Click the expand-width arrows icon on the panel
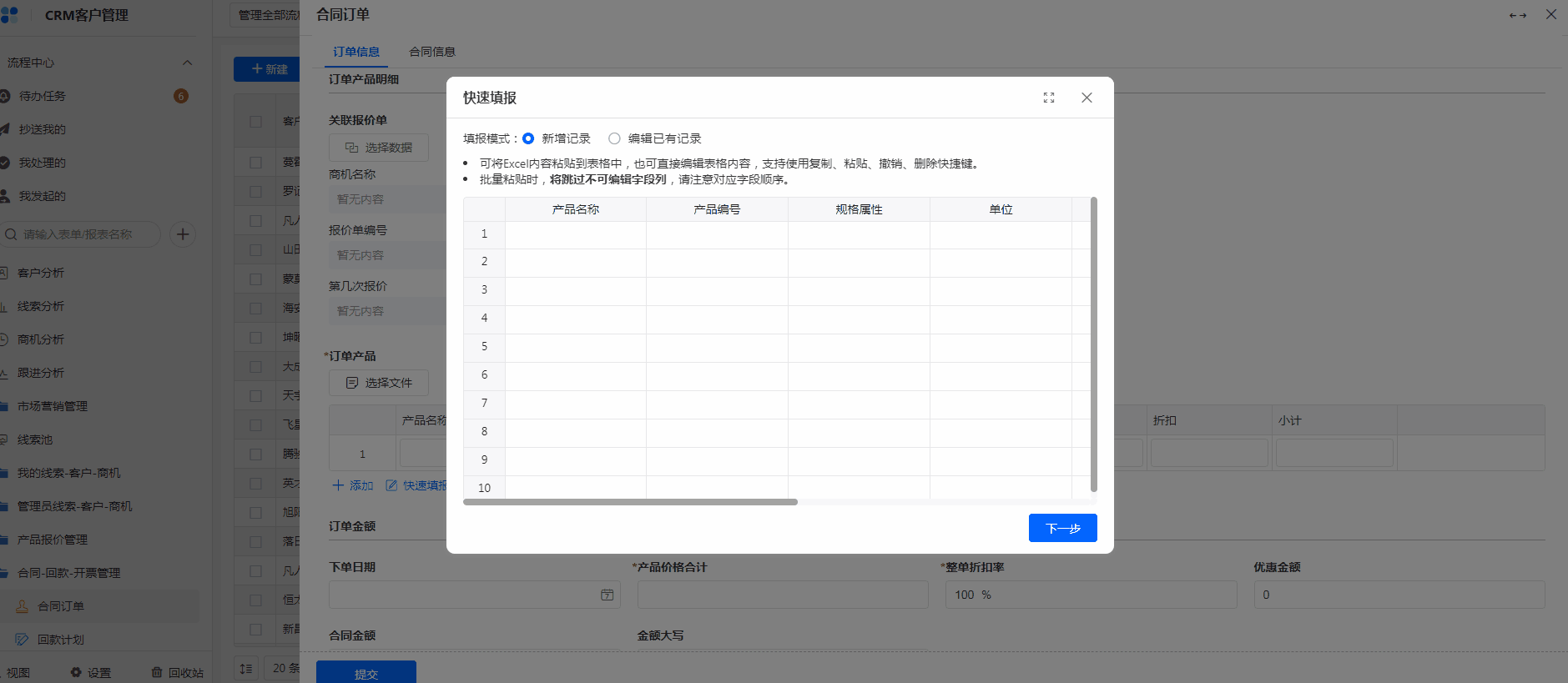 click(1517, 15)
